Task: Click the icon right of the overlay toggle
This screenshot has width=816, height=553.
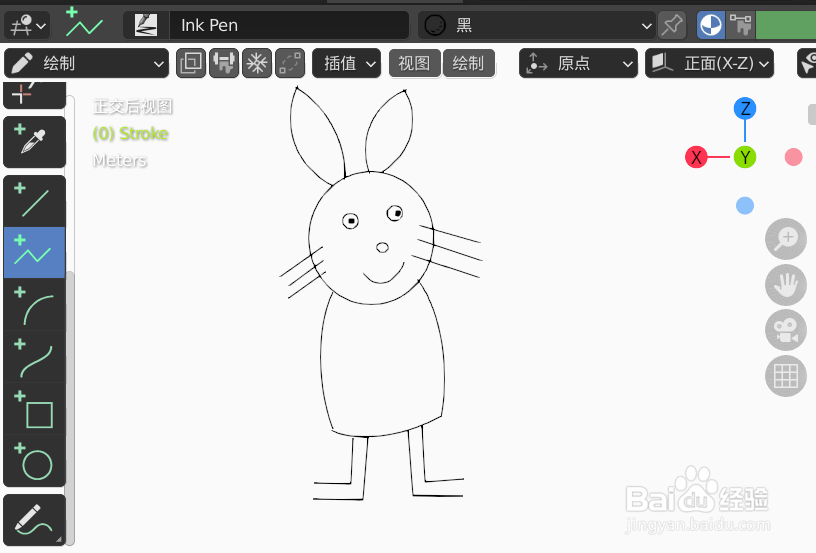Action: tap(740, 25)
